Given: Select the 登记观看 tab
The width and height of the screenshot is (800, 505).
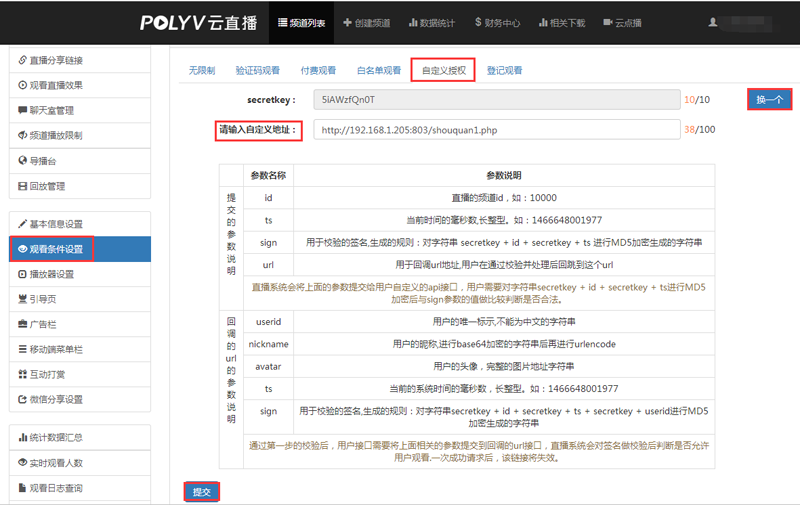Looking at the screenshot, I should 504,71.
